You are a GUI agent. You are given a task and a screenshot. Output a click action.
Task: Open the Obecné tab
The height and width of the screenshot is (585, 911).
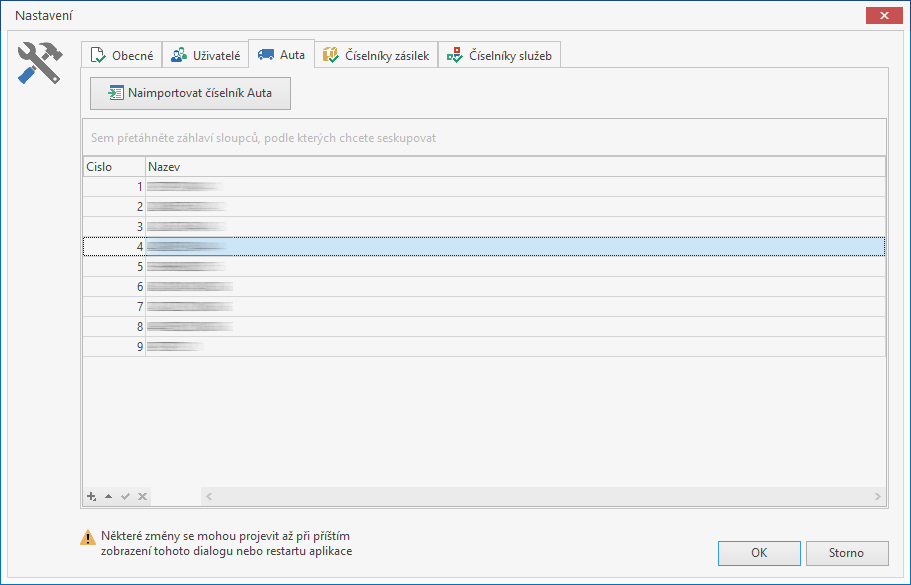[x=121, y=55]
